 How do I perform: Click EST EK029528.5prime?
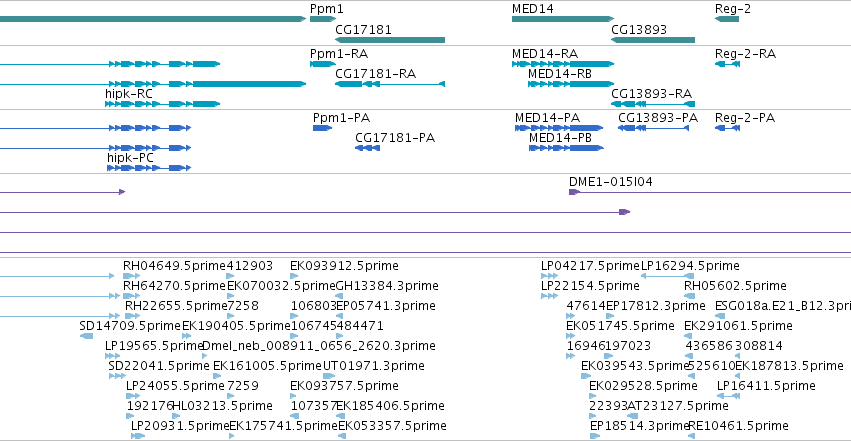(643, 386)
